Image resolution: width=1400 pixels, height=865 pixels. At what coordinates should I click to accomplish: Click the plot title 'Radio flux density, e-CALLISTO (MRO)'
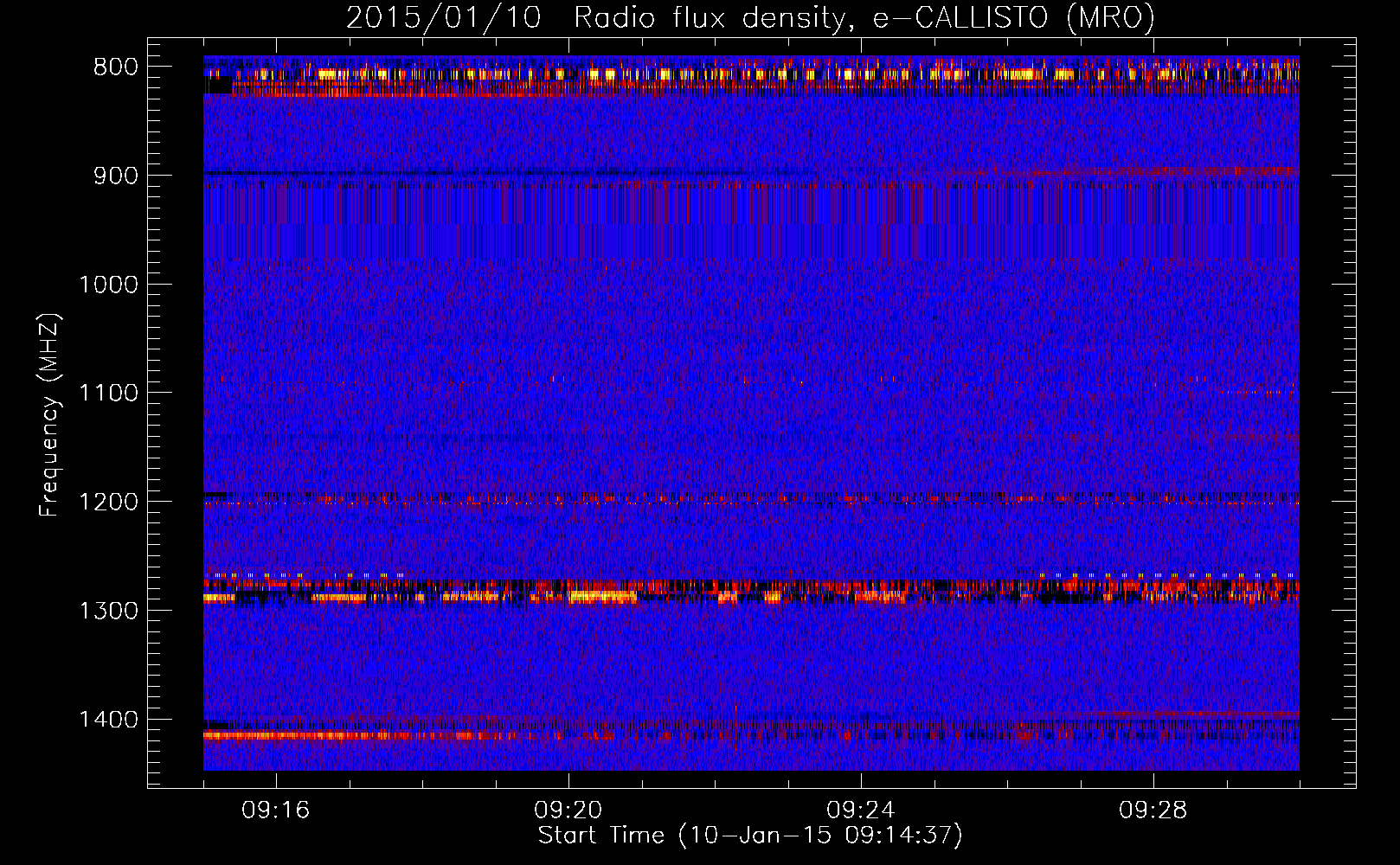pos(864,17)
